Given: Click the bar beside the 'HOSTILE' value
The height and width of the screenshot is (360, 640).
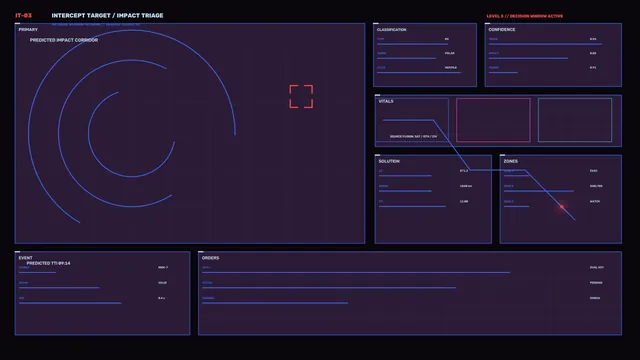Looking at the screenshot, I should tap(419, 73).
